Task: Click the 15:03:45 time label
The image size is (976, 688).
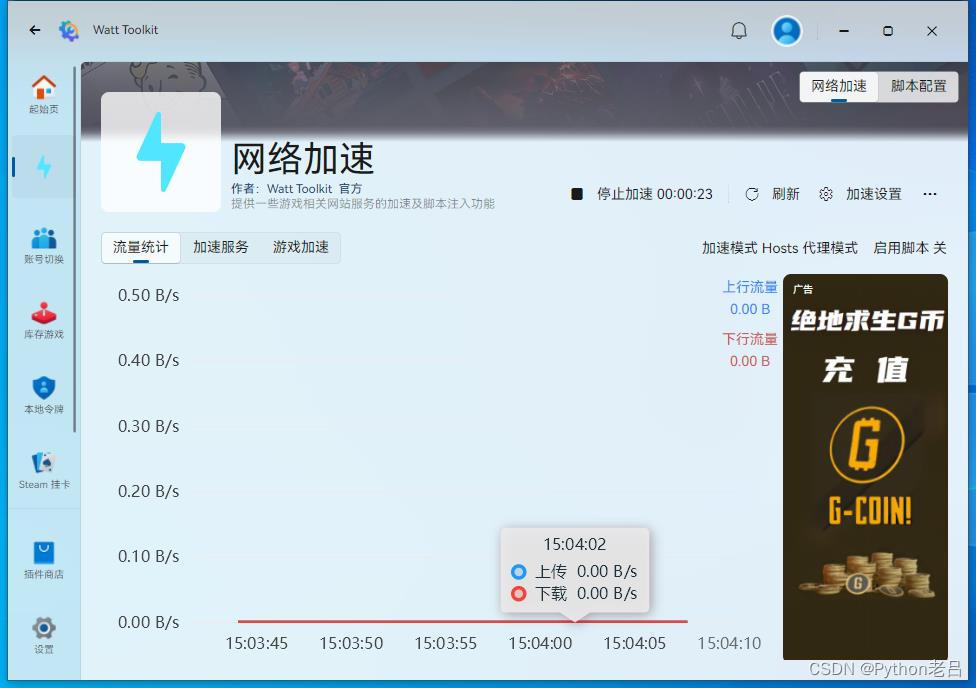Action: tap(256, 643)
